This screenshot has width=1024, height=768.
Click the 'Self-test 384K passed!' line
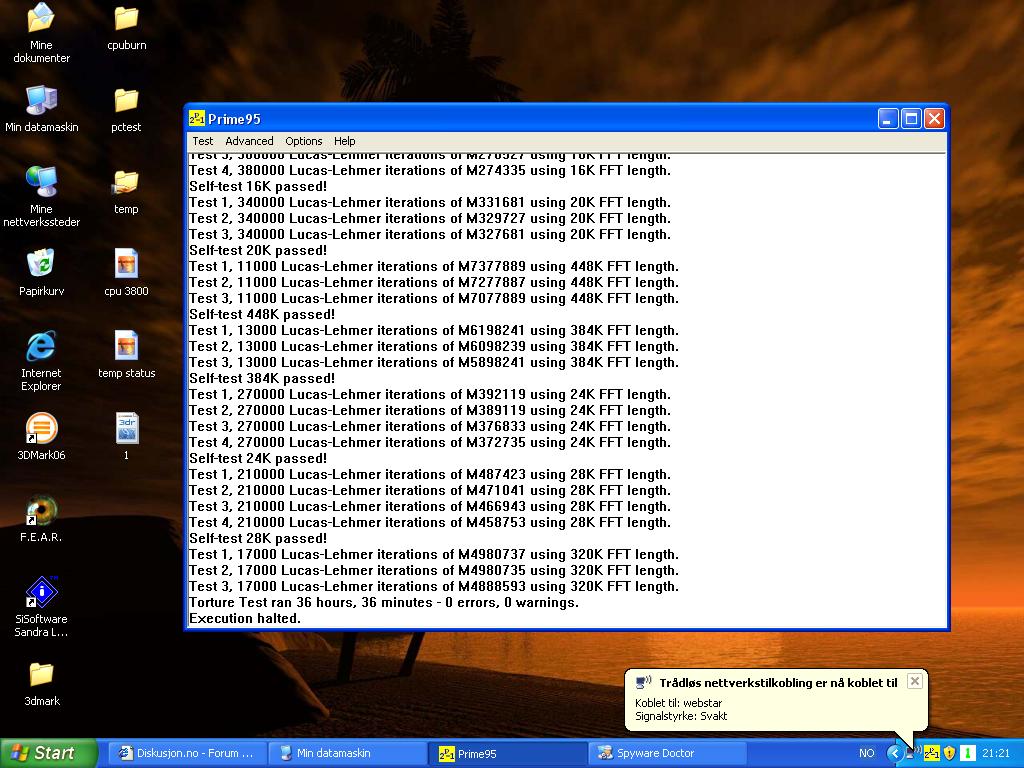click(x=262, y=378)
